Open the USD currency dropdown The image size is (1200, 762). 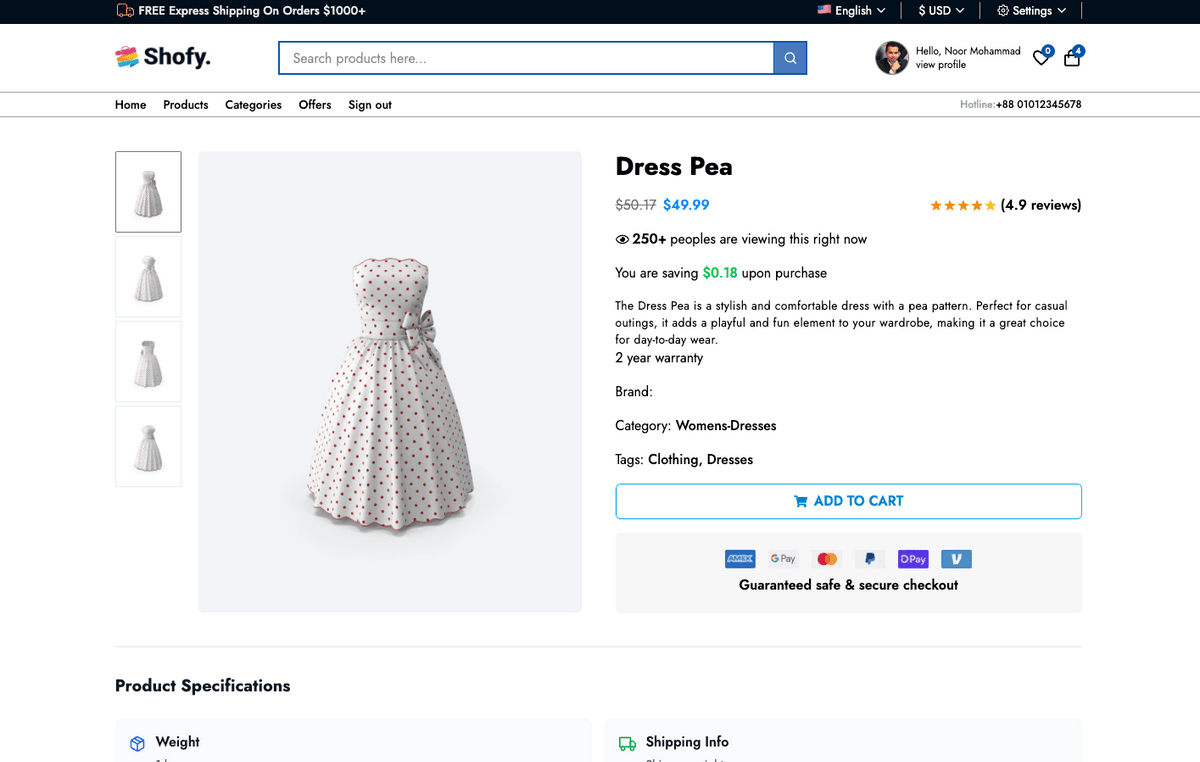pyautogui.click(x=941, y=11)
